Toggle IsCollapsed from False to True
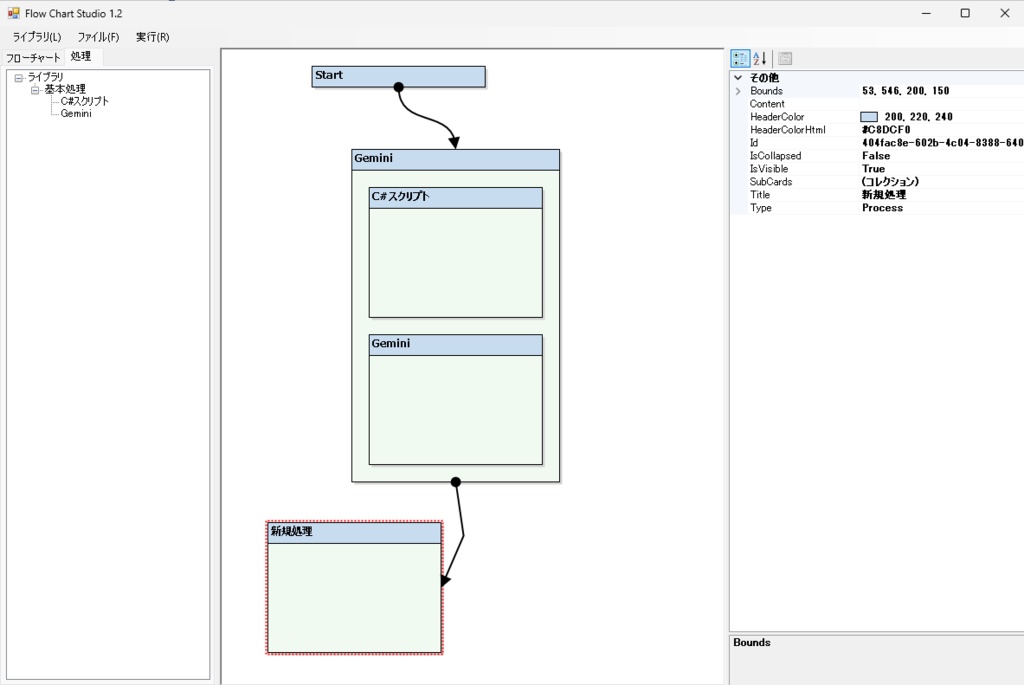This screenshot has height=685, width=1024. [x=880, y=155]
